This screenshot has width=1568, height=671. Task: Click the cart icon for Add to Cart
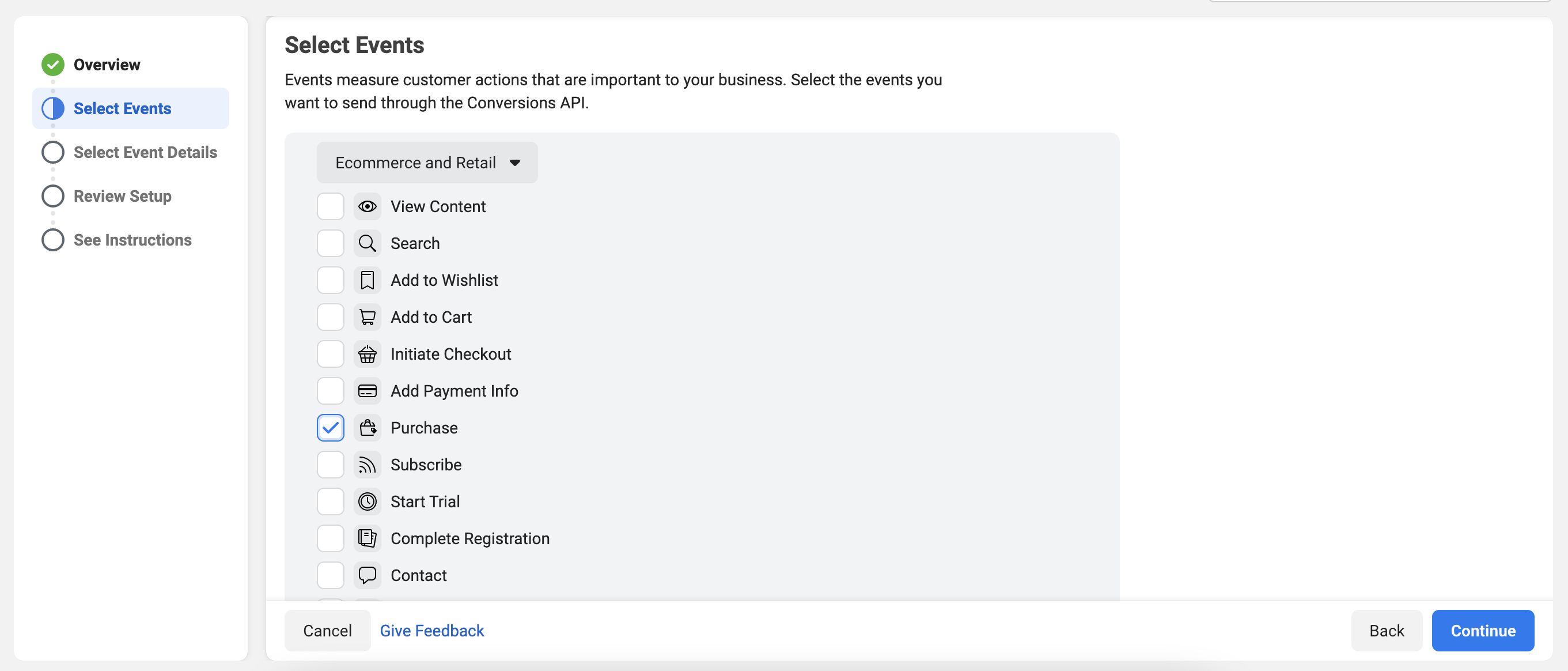pyautogui.click(x=367, y=317)
